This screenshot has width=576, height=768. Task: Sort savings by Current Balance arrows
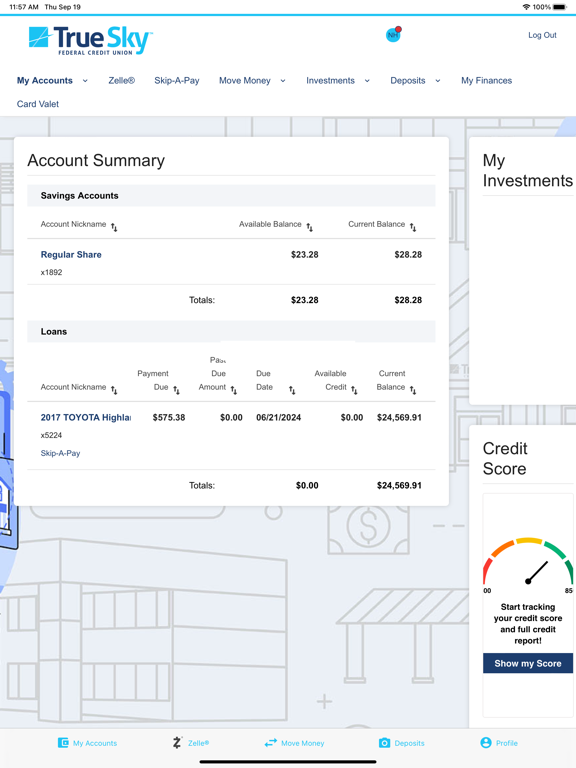click(x=413, y=227)
